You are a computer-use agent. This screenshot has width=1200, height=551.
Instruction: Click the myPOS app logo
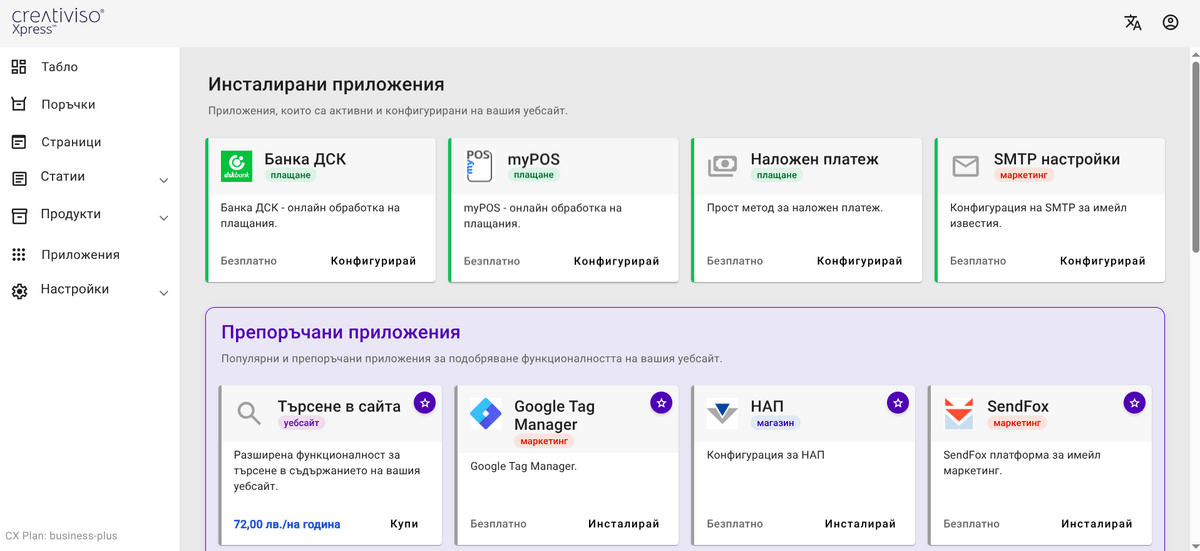click(480, 166)
